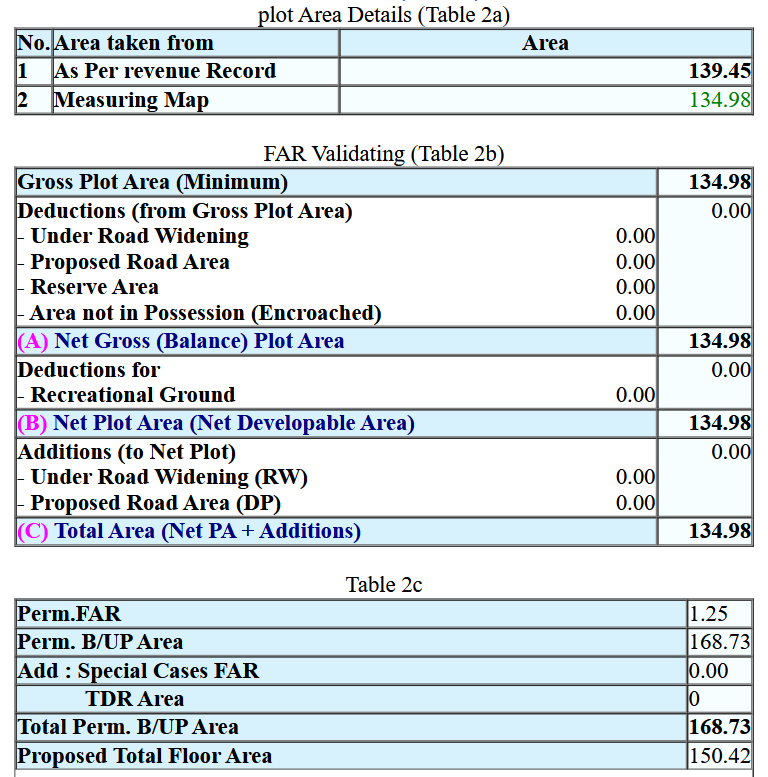Click the 'Perm.FAR' label
Viewport: 768px width, 777px height.
(x=69, y=614)
